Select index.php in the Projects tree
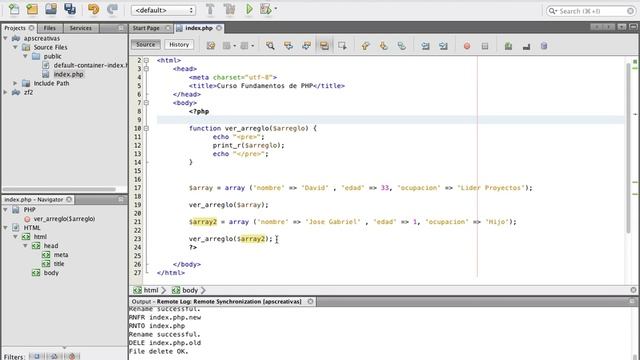 click(68, 74)
